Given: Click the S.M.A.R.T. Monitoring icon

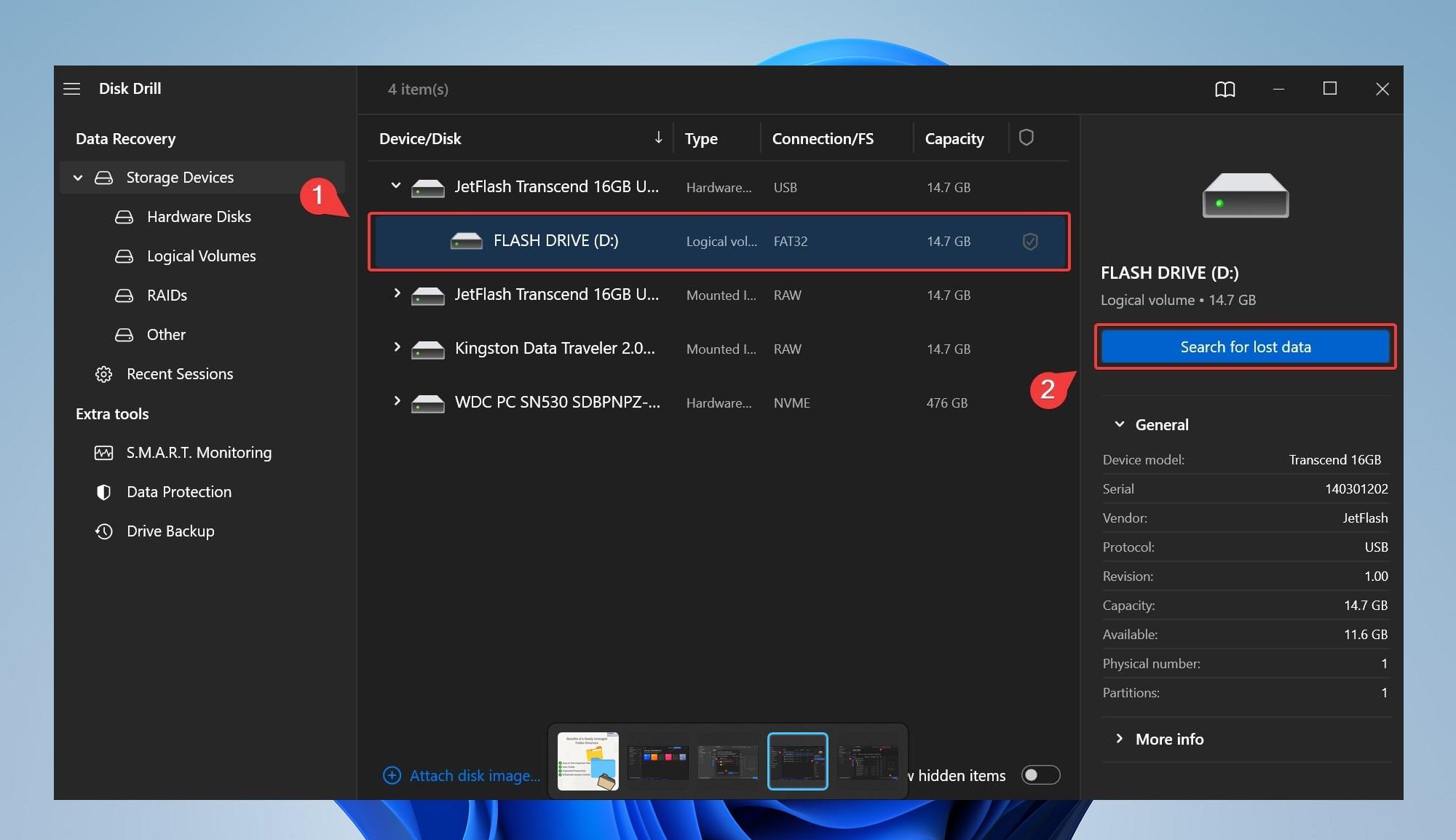Looking at the screenshot, I should [x=103, y=452].
